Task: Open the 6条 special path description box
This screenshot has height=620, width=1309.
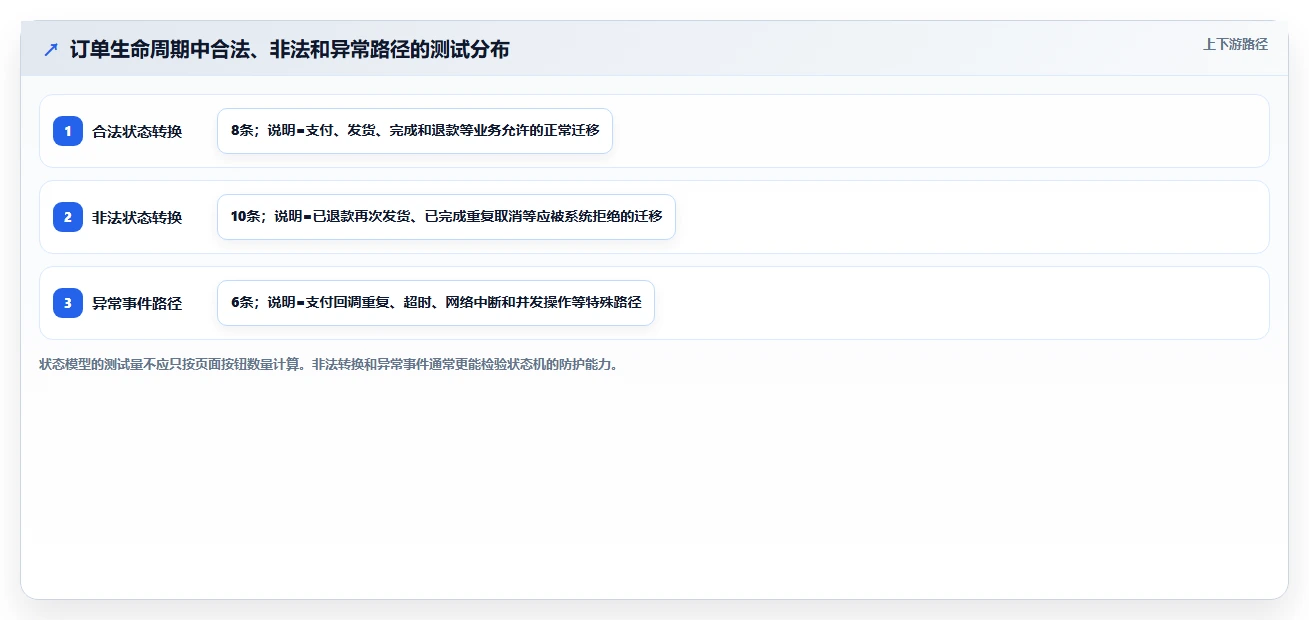Action: click(x=436, y=303)
